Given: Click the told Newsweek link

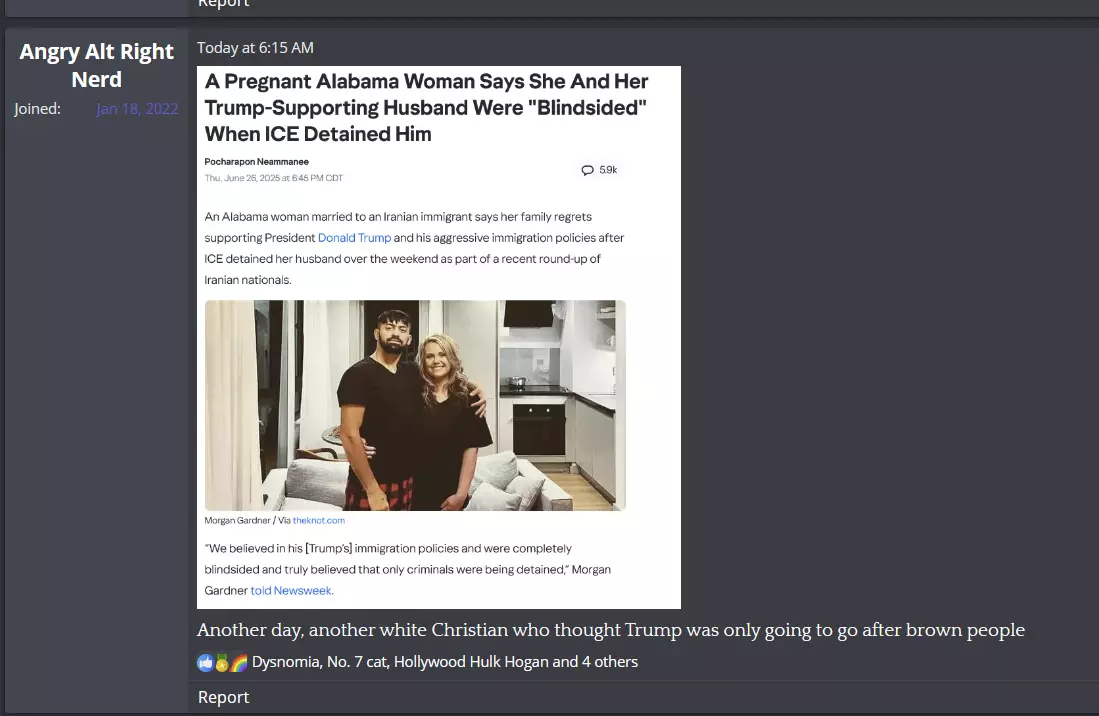Looking at the screenshot, I should coord(291,591).
